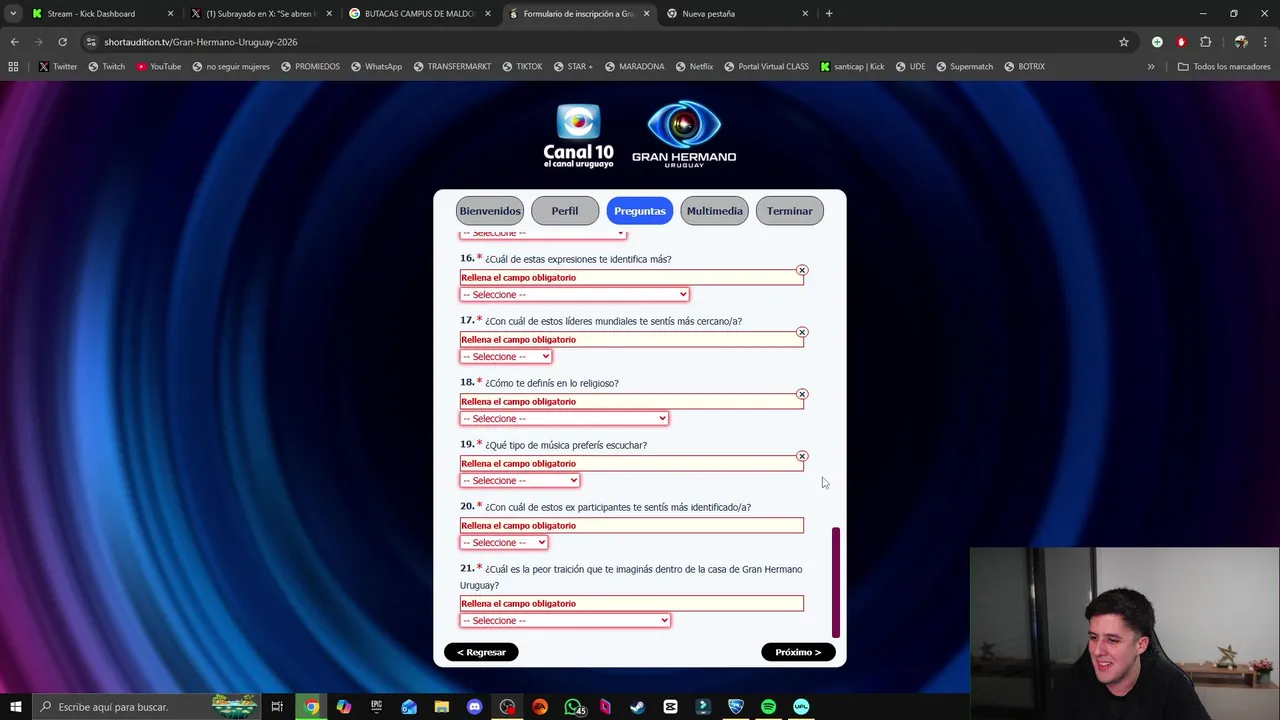Go back to the previous page
This screenshot has height=720, width=1280.
[14, 42]
